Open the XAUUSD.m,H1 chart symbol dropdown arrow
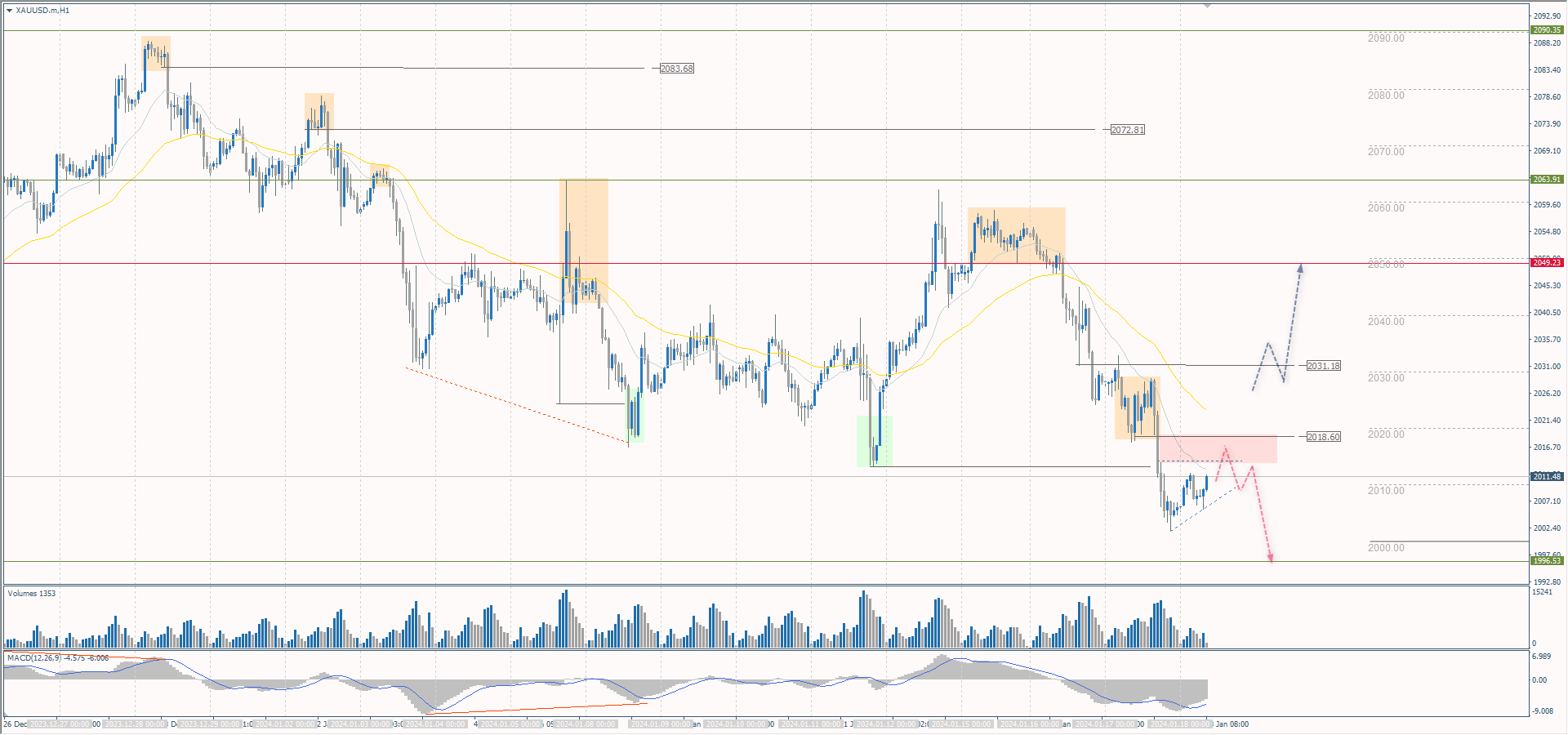Viewport: 1568px width, 735px height. click(x=9, y=11)
